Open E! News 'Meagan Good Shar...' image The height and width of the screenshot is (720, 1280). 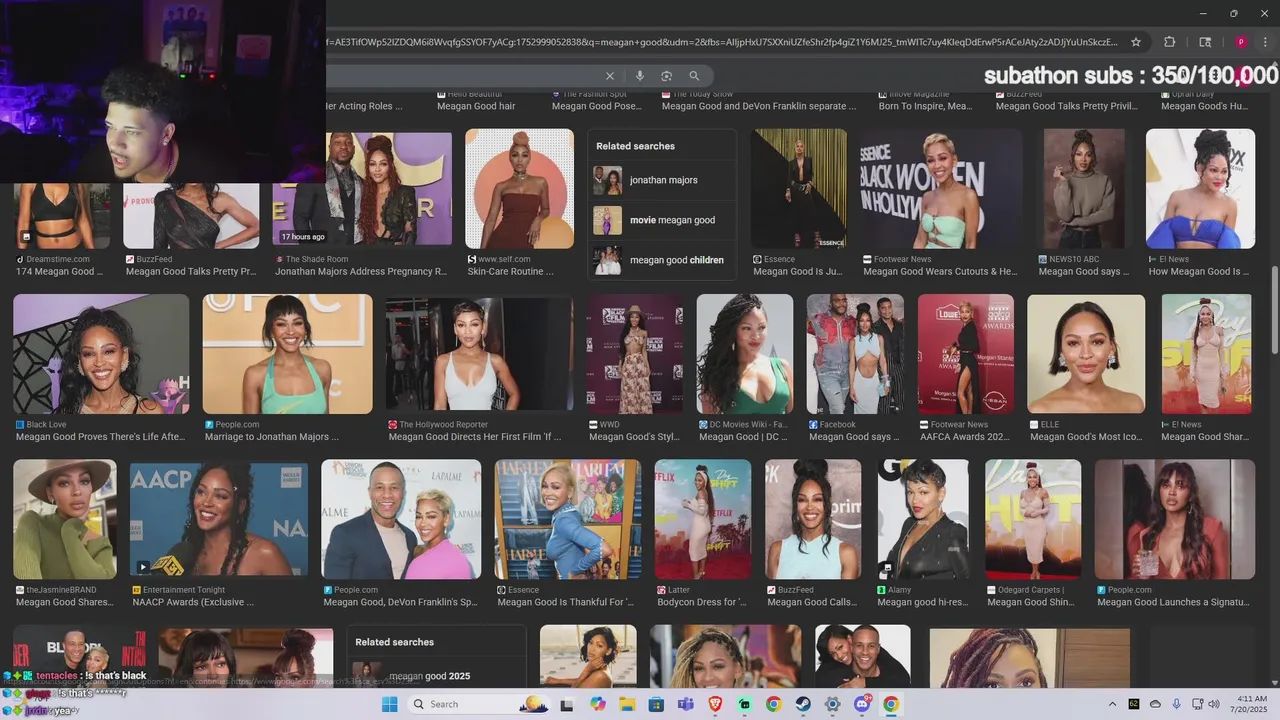tap(1206, 354)
